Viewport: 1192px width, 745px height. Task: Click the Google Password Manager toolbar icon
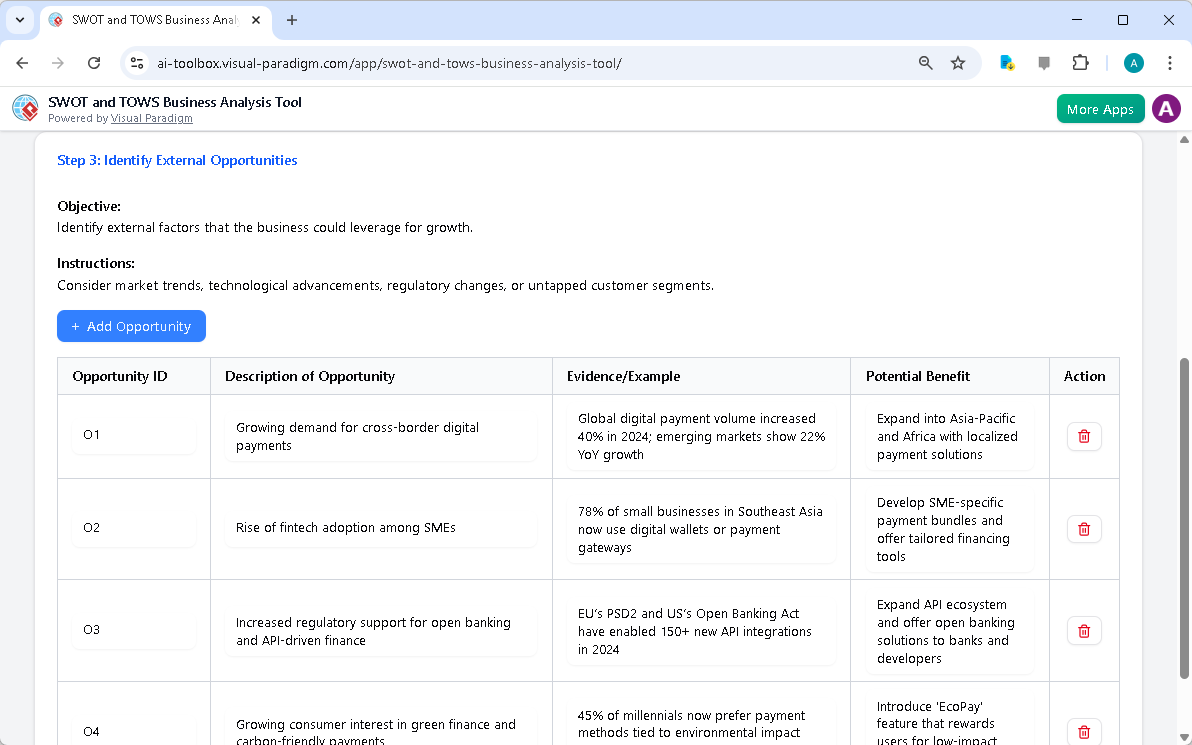coord(1007,62)
